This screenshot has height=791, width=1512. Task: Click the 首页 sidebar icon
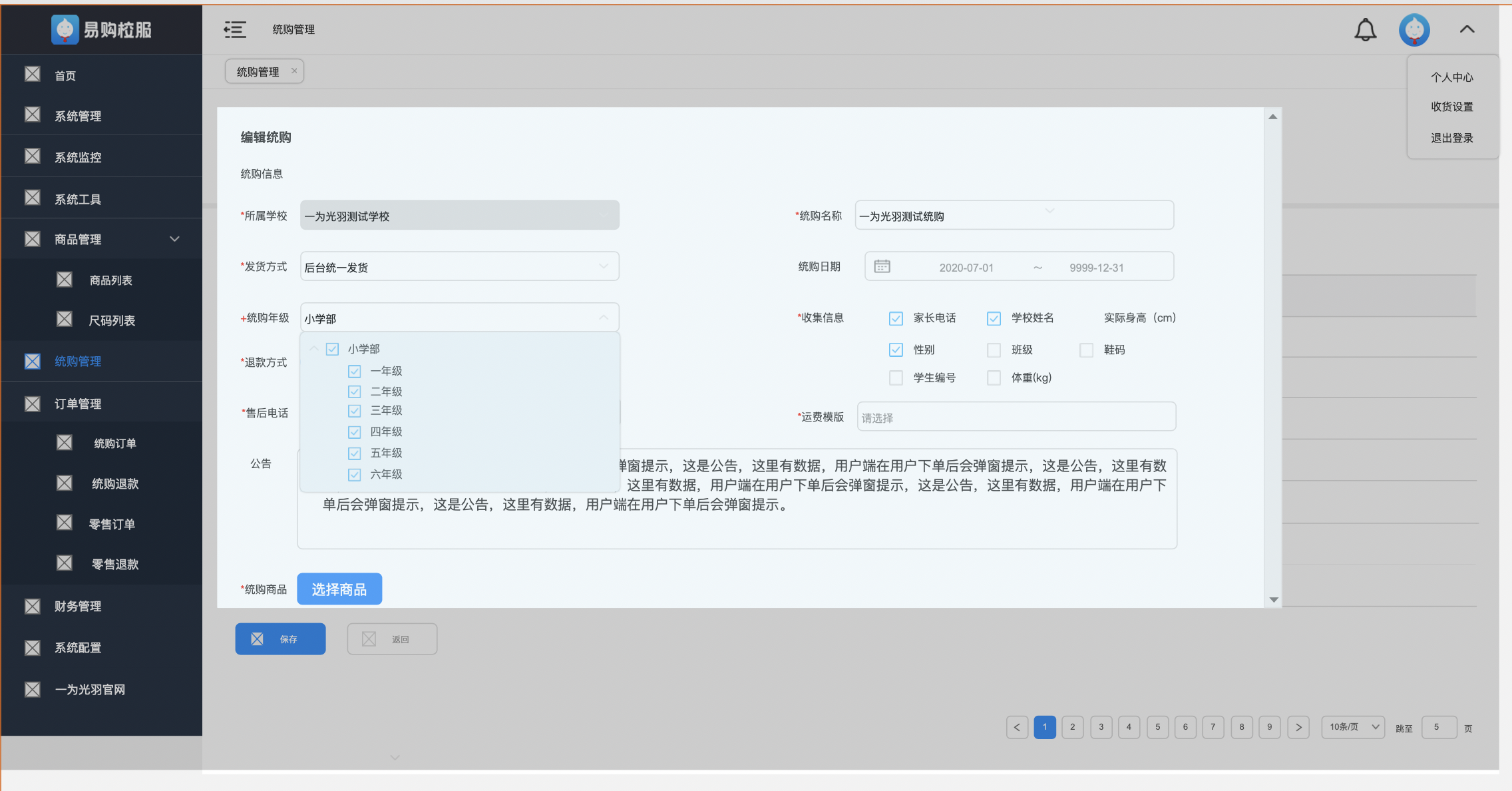pyautogui.click(x=33, y=74)
